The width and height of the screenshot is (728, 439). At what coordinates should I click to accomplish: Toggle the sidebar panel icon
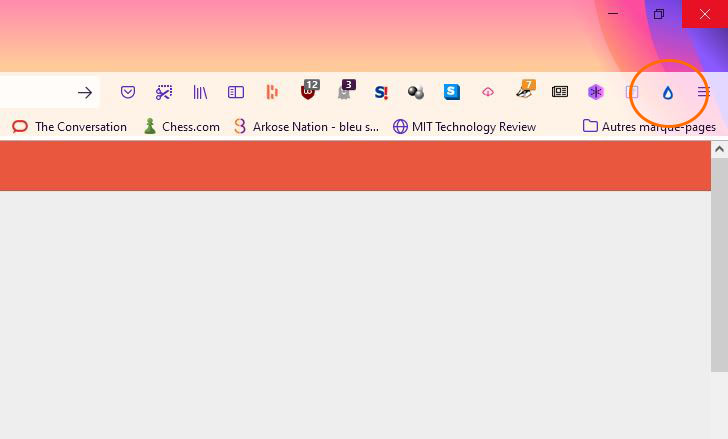click(x=236, y=92)
